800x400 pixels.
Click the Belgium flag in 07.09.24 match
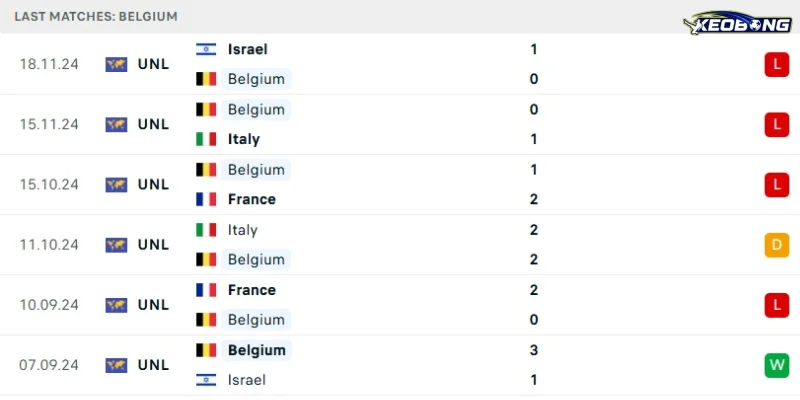pyautogui.click(x=206, y=350)
